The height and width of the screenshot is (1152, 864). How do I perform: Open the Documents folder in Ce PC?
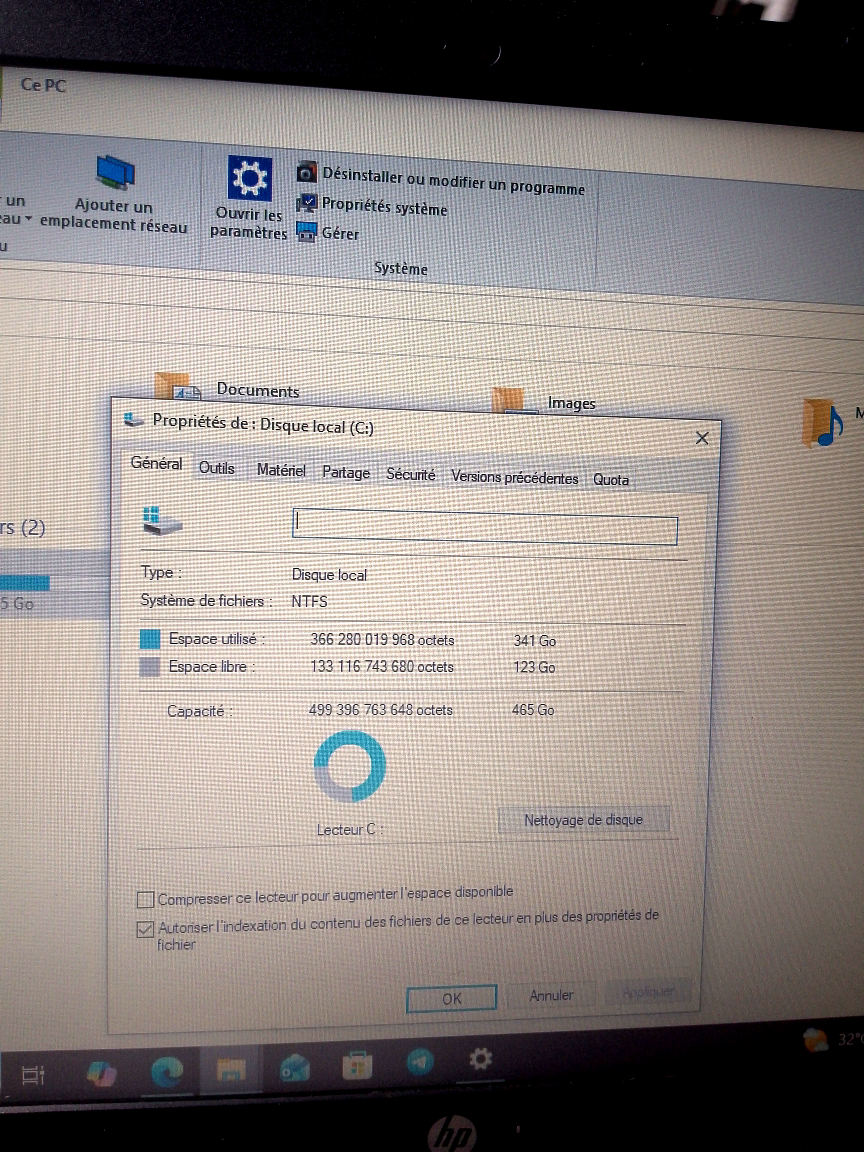(228, 387)
